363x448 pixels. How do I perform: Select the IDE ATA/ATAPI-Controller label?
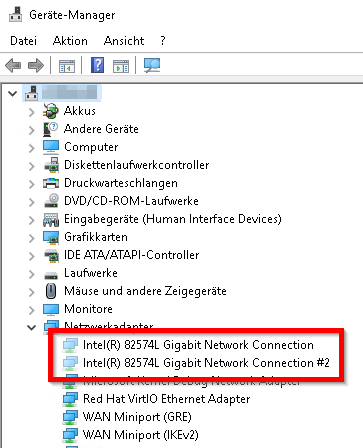tap(131, 255)
